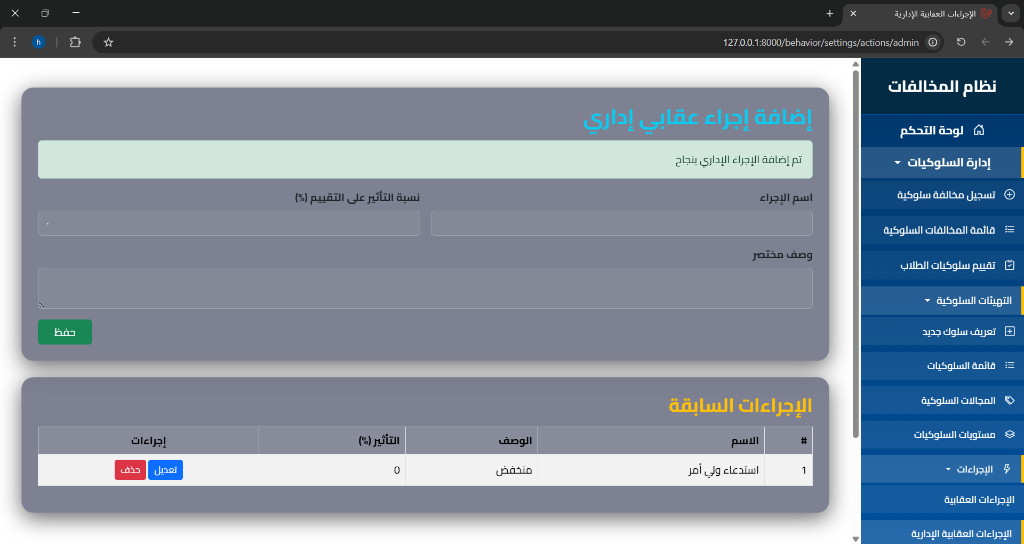Click the استدعاء ولي أمر table cell
The width and height of the screenshot is (1024, 544).
[x=650, y=470]
